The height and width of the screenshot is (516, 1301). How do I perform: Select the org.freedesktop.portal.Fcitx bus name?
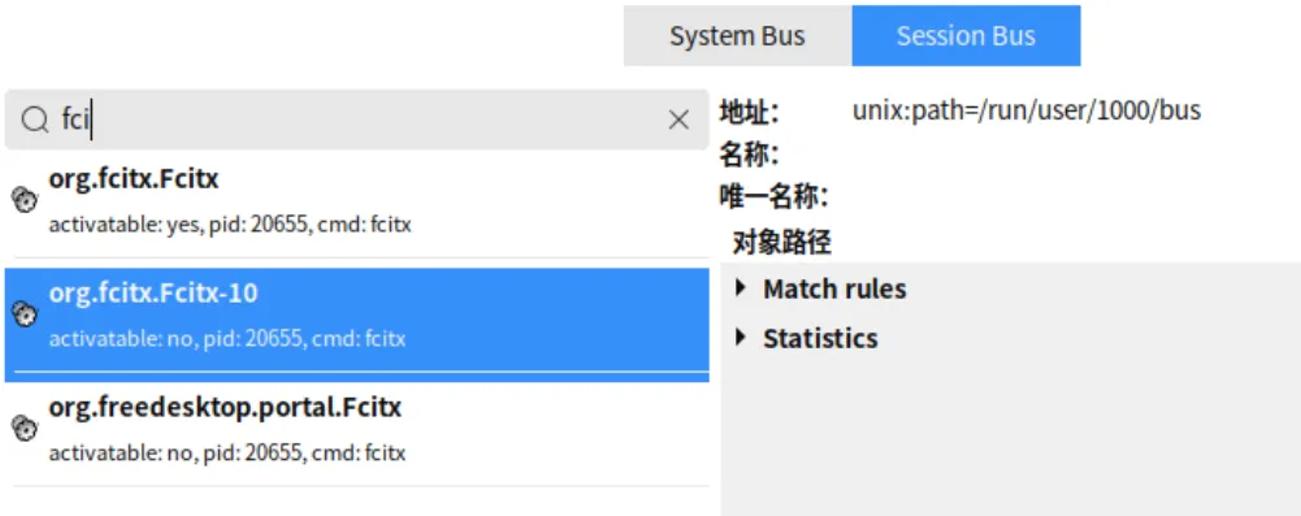tap(225, 408)
